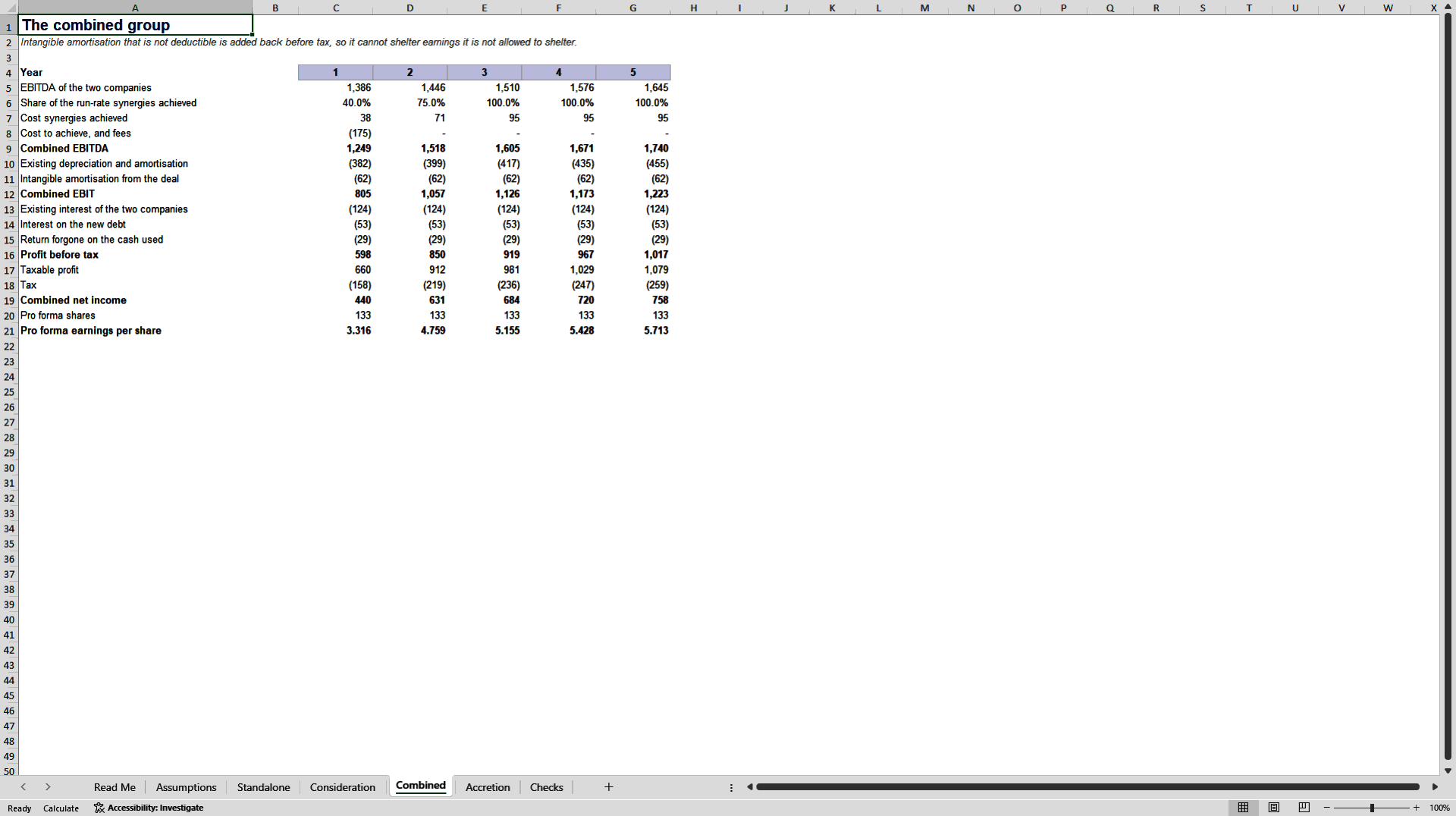Open the Read Me sheet tab
Screen dimensions: 1456x816
pyautogui.click(x=115, y=787)
